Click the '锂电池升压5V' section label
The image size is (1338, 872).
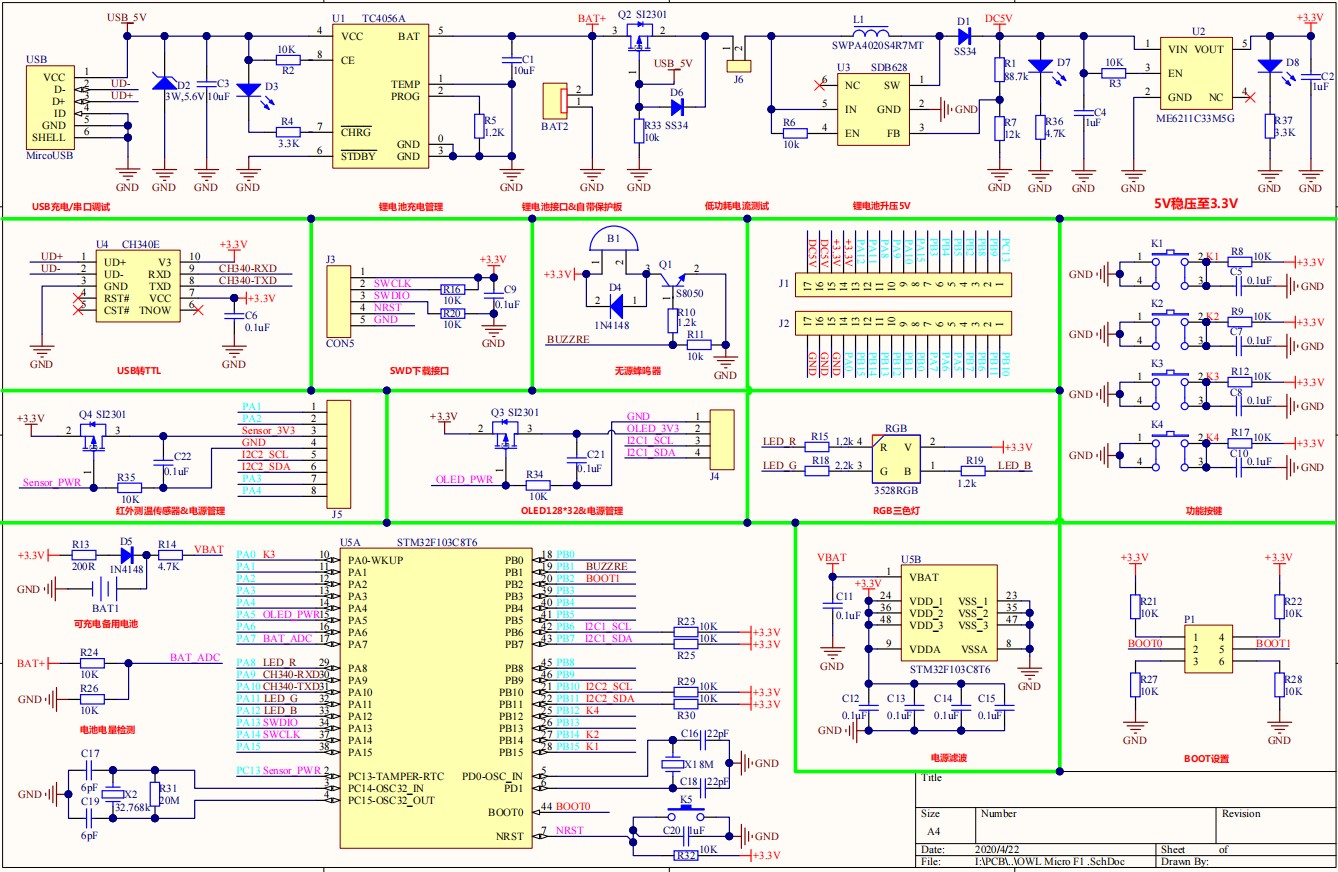pos(882,206)
